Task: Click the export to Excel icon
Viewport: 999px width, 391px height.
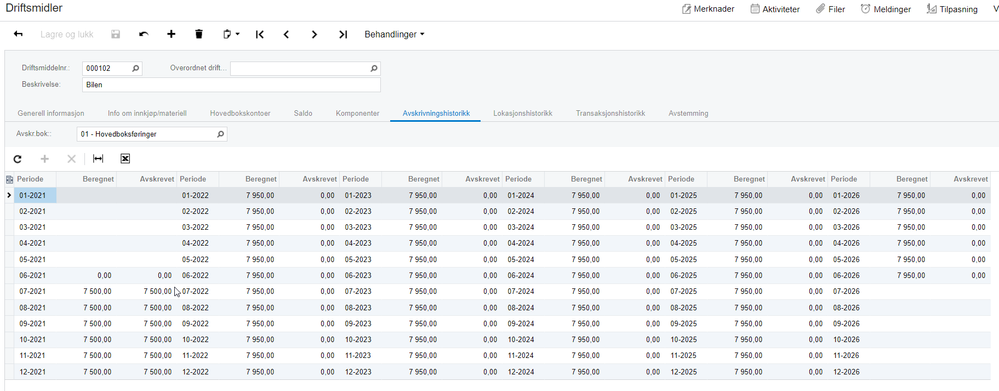Action: click(125, 159)
